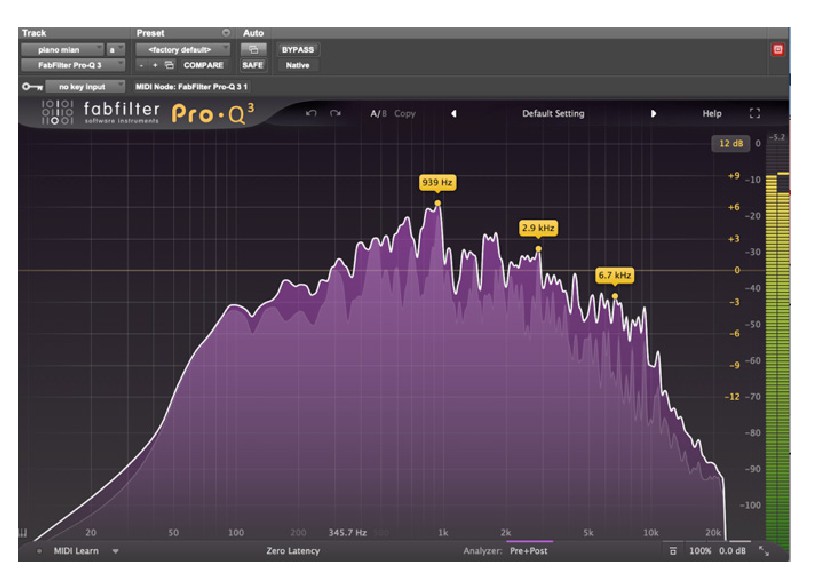Click the 2.9 kHz peak label
817x569 pixels.
[538, 228]
